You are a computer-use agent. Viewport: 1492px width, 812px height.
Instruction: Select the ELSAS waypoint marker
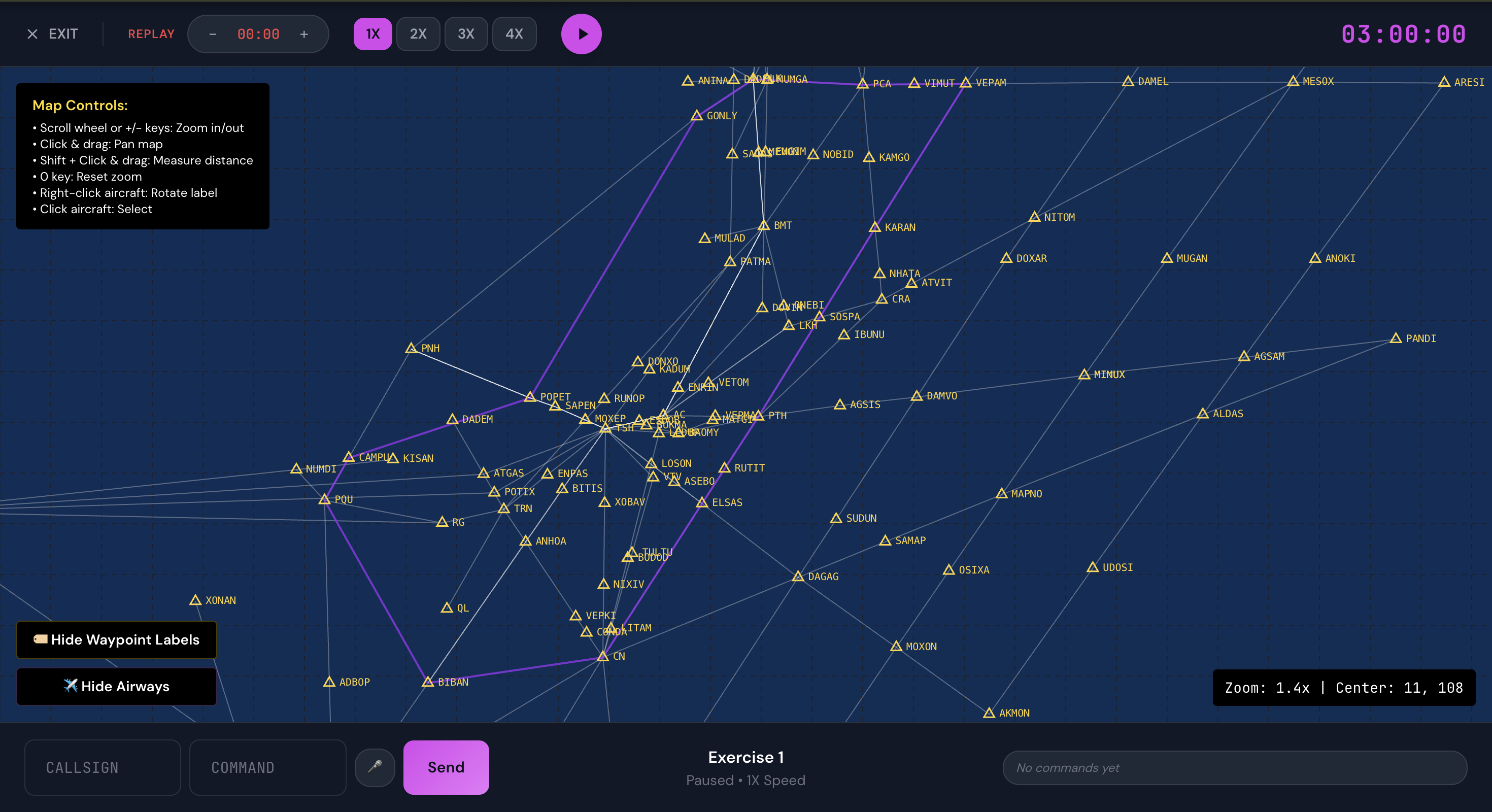tap(702, 502)
